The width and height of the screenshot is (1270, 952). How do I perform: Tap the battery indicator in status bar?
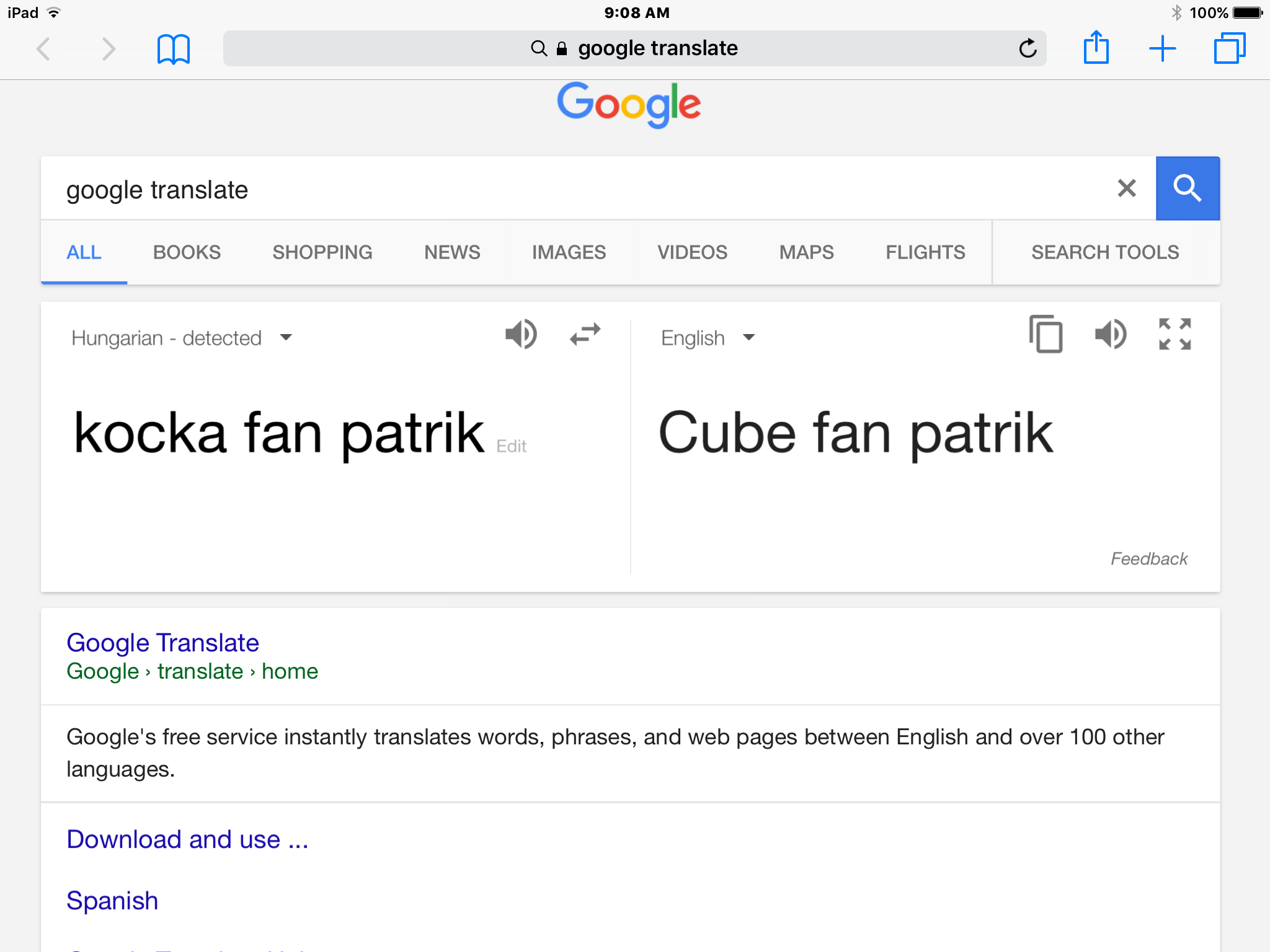click(1248, 12)
